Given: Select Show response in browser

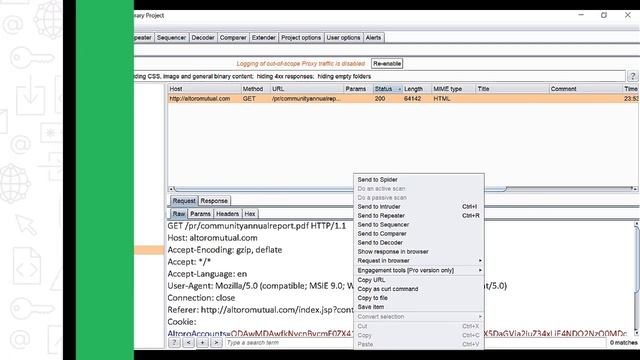Looking at the screenshot, I should coord(419,251).
